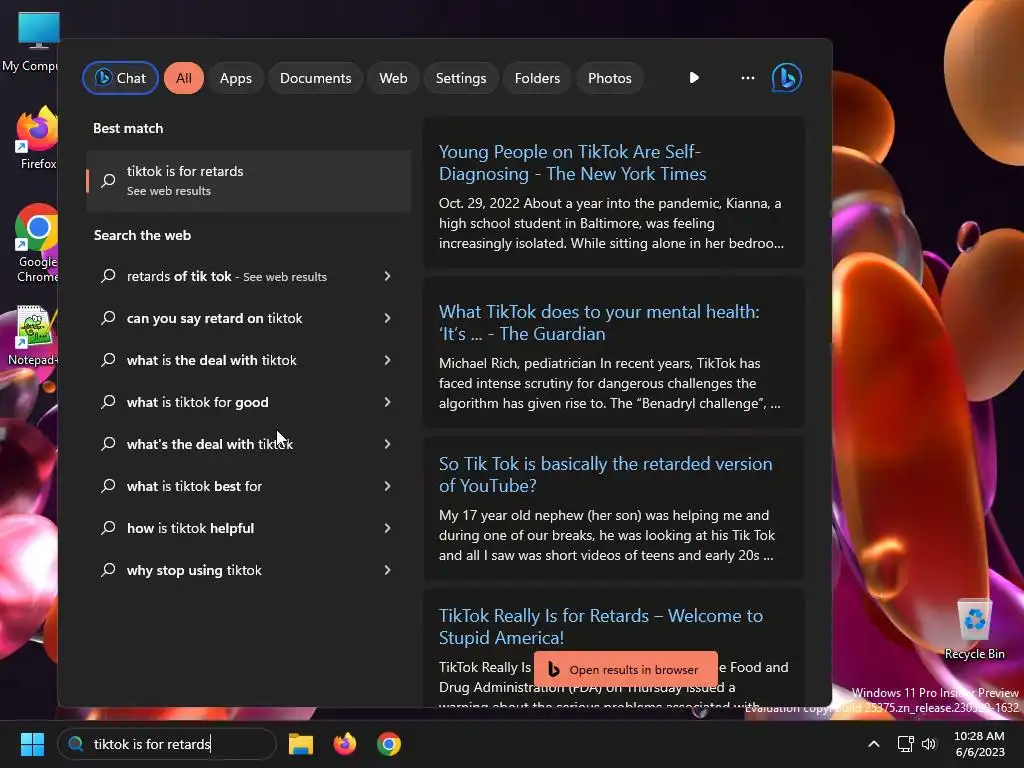Switch to the Folders filter tab

point(537,78)
